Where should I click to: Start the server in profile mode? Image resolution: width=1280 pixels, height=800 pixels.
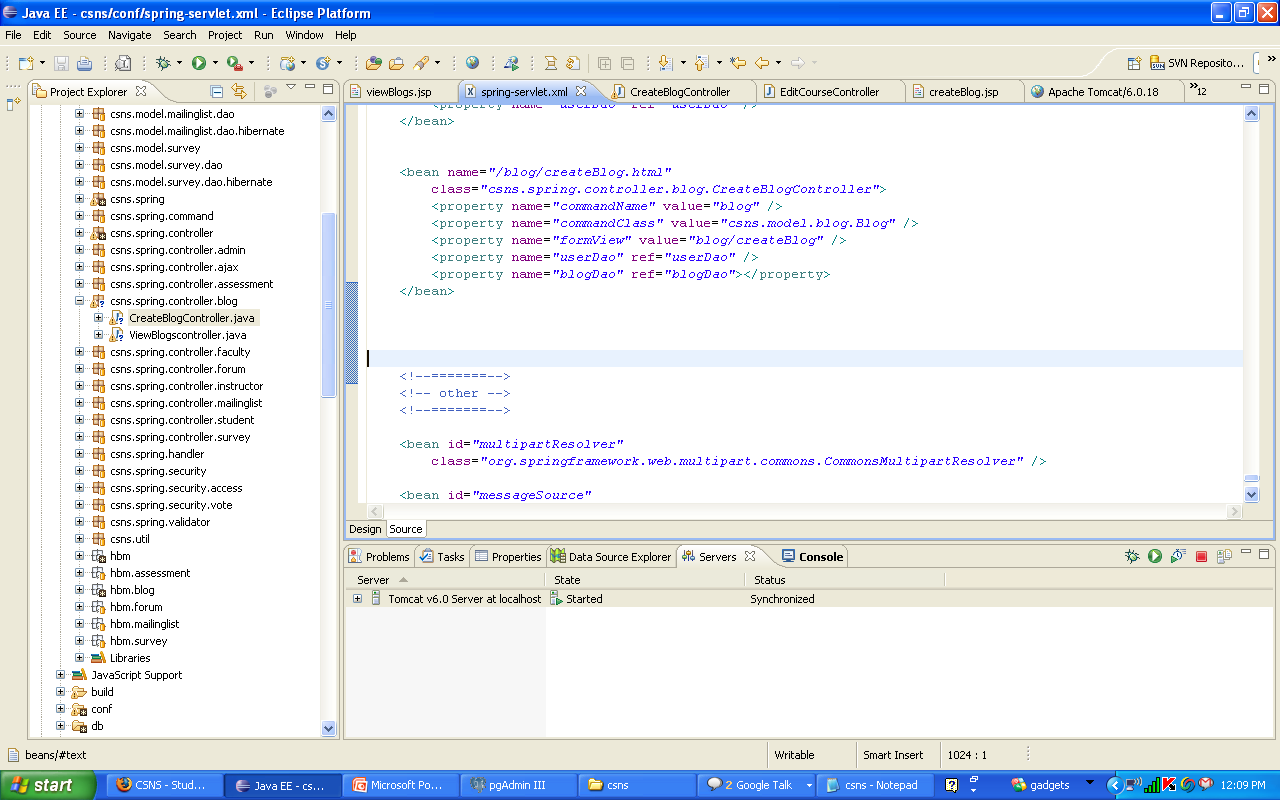(1178, 557)
